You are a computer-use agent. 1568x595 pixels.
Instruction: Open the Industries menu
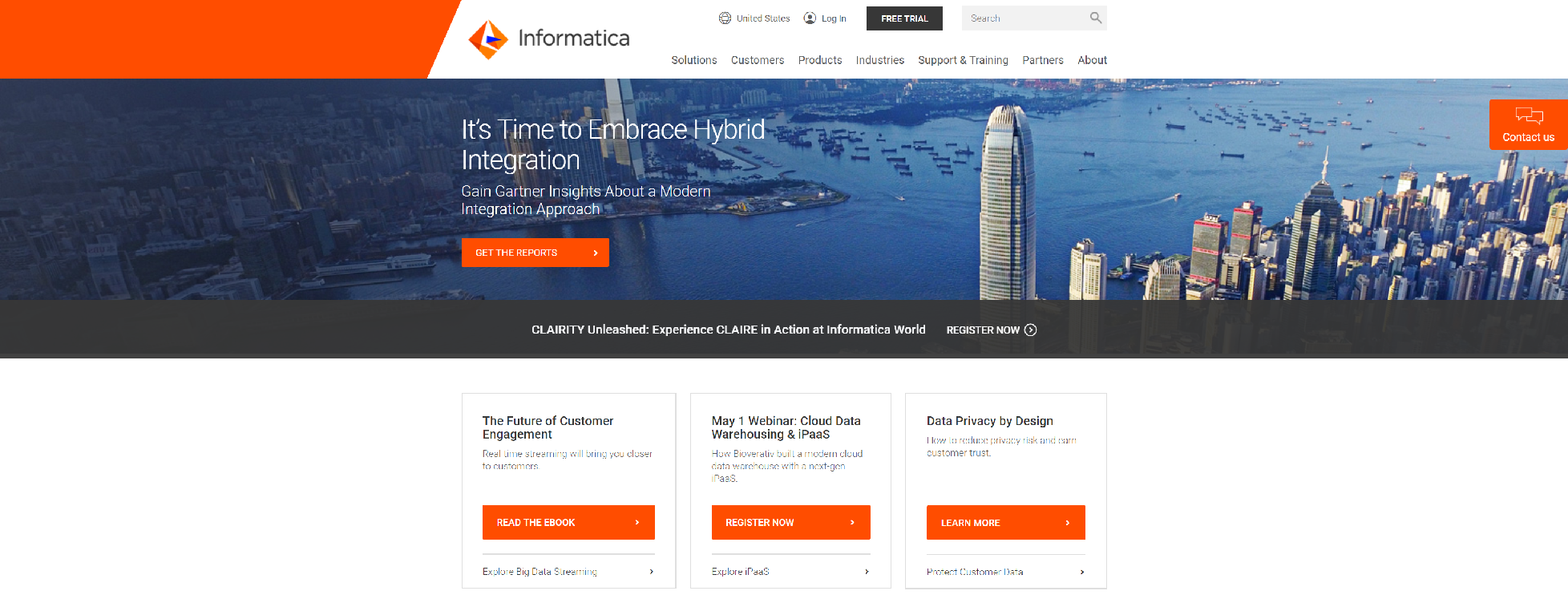point(880,60)
